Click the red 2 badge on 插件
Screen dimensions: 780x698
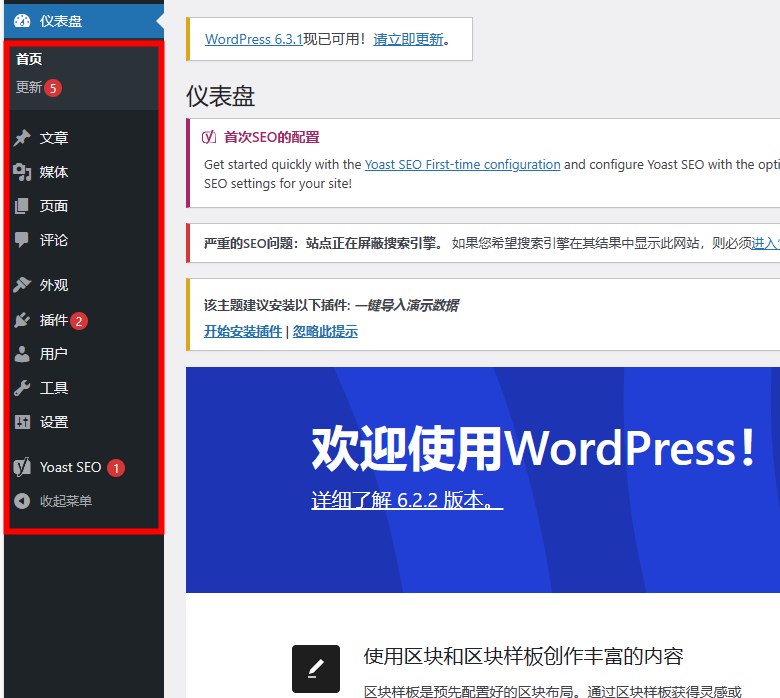tap(79, 321)
